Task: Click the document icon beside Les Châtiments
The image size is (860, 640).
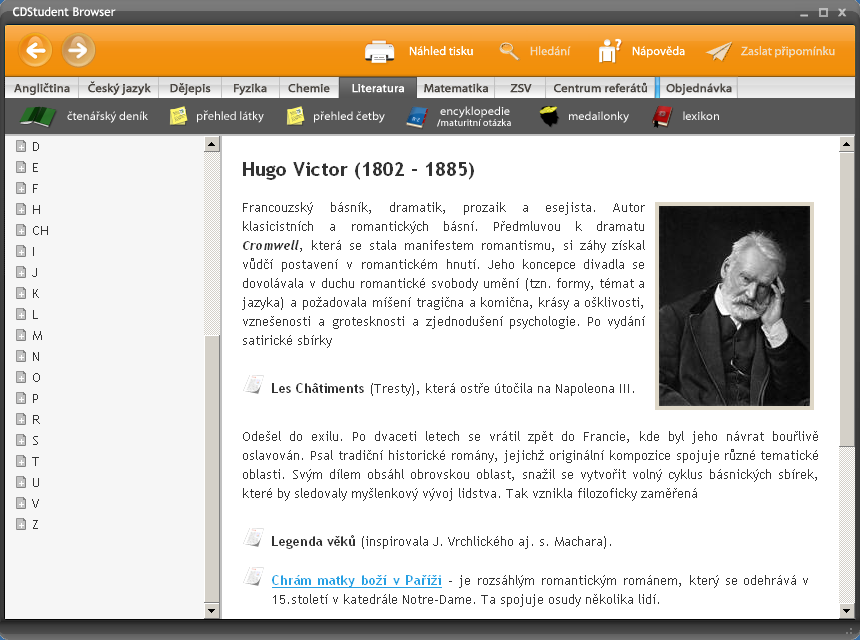Action: tap(253, 384)
